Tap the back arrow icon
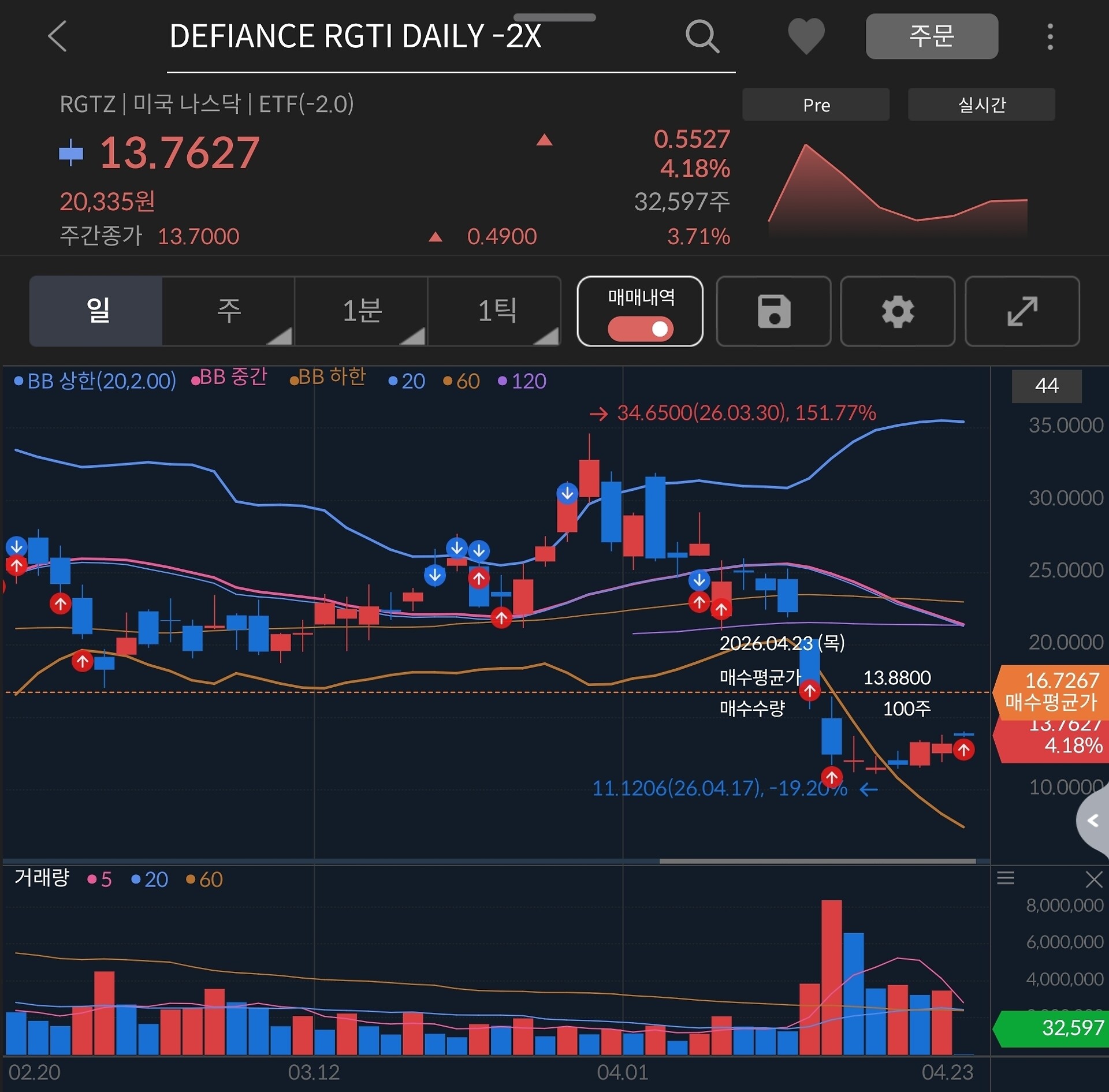 (57, 36)
